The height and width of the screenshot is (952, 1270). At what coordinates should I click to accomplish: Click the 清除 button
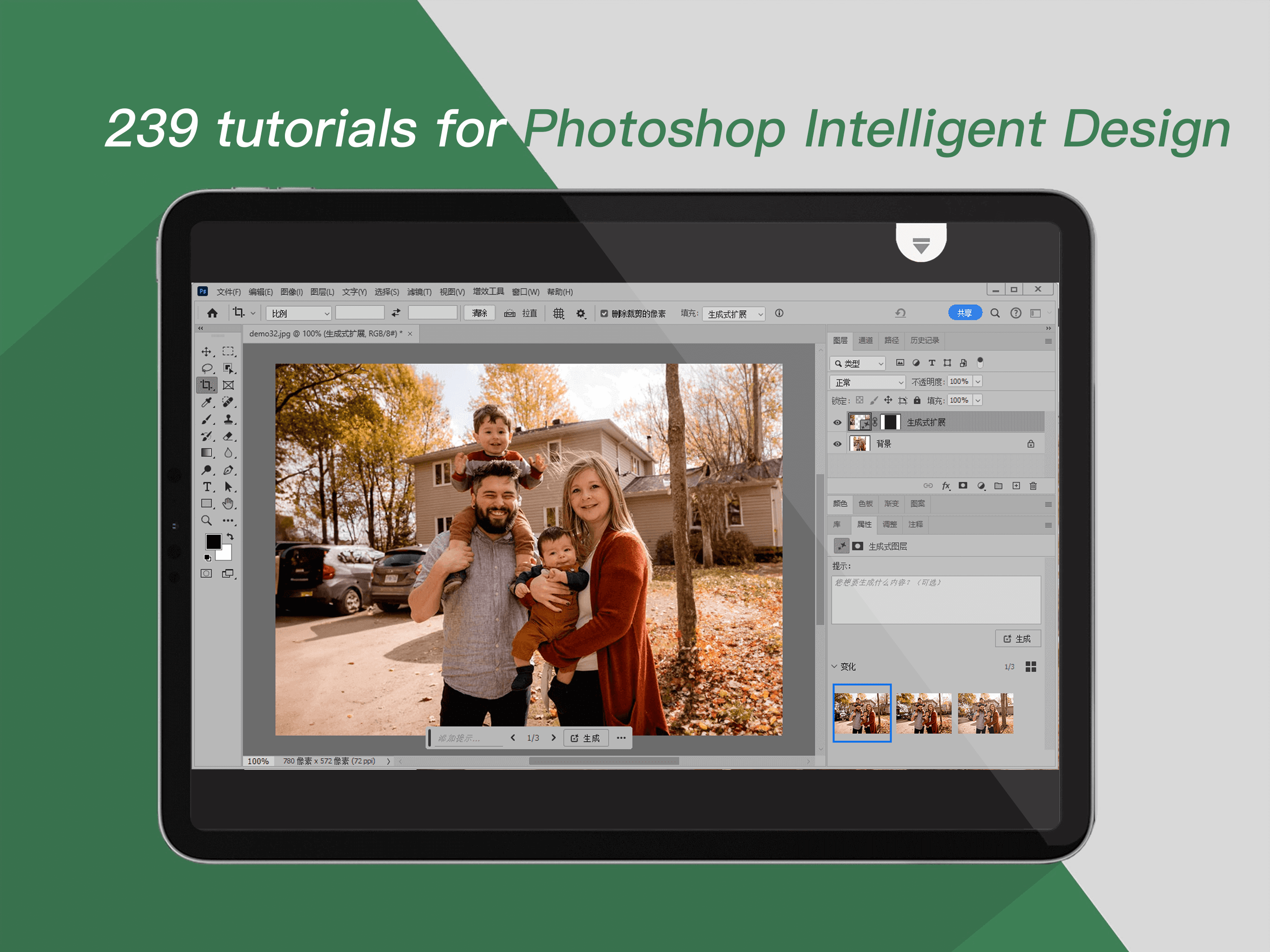point(479,313)
